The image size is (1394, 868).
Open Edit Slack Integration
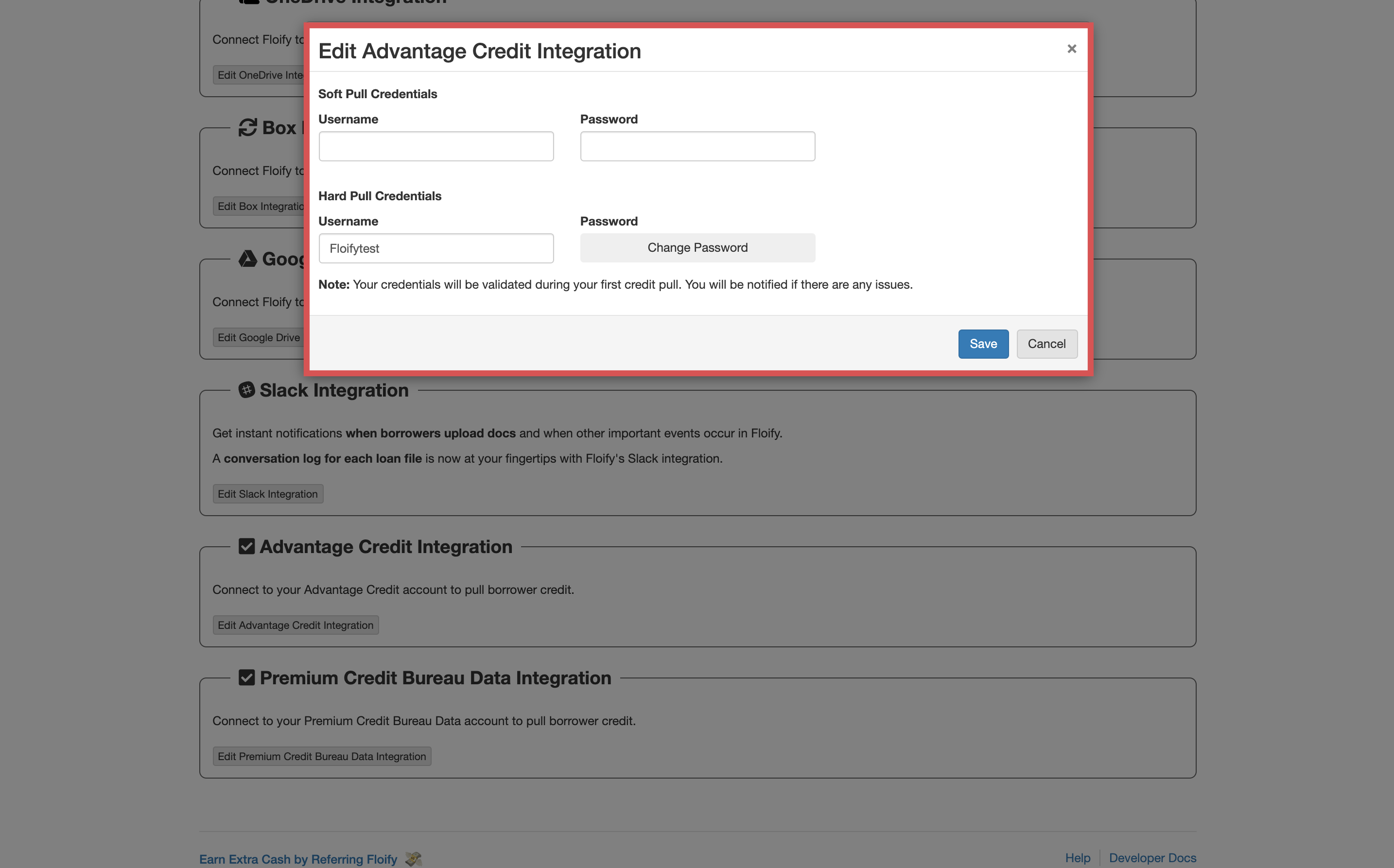point(267,494)
